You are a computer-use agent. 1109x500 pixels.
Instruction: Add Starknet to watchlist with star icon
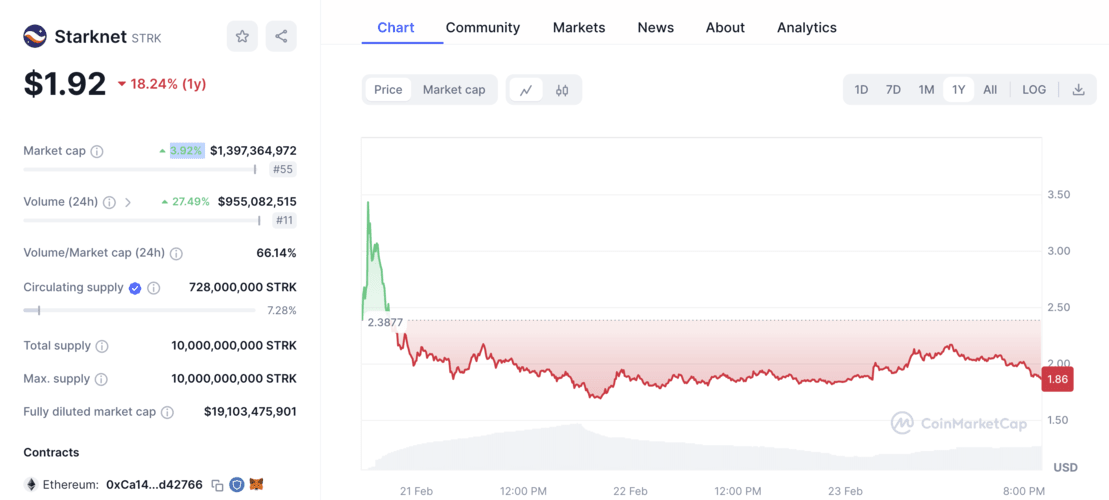(242, 37)
